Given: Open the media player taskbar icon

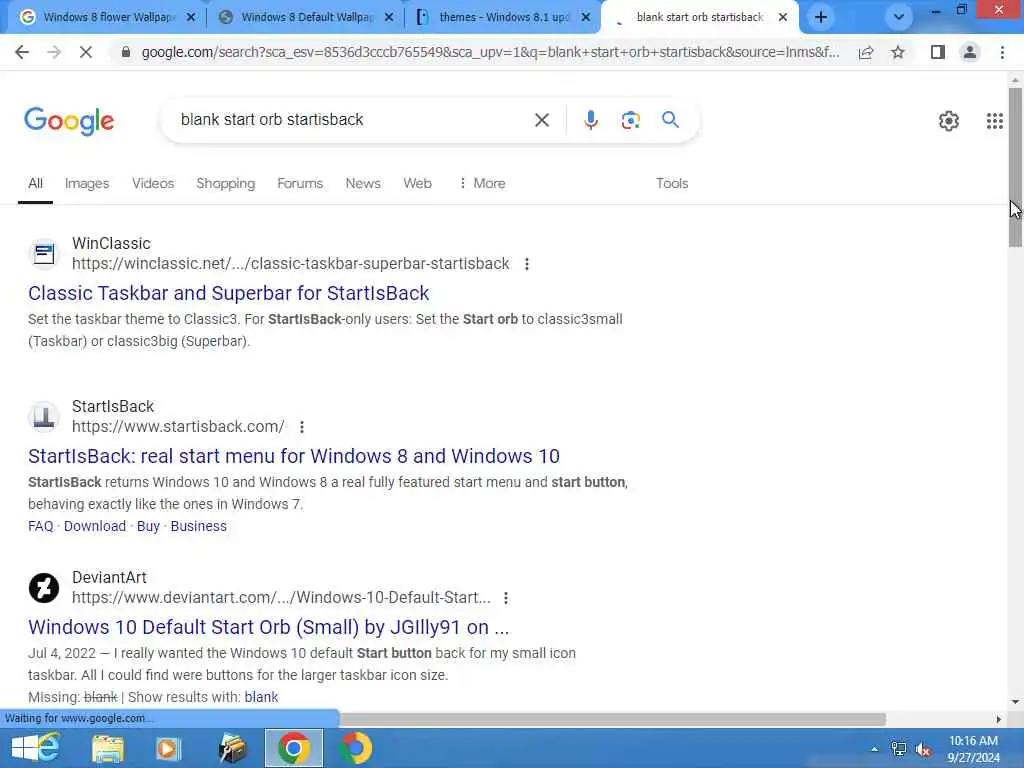Looking at the screenshot, I should coord(168,748).
